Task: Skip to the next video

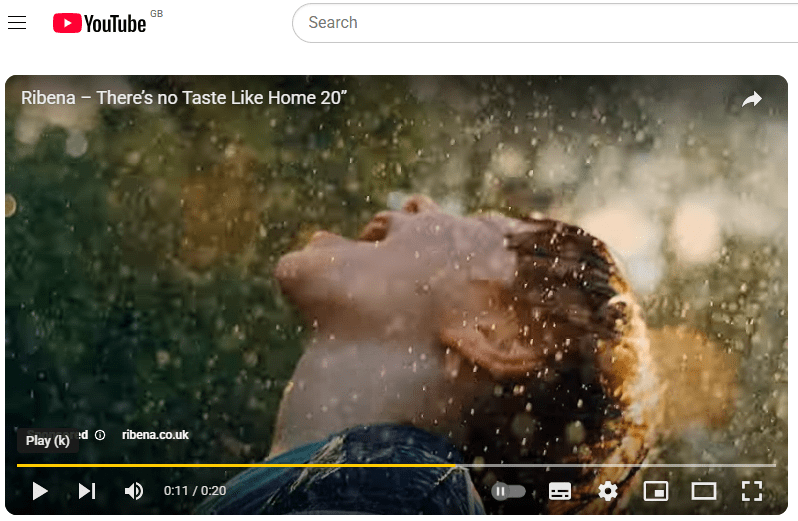Action: pyautogui.click(x=87, y=491)
